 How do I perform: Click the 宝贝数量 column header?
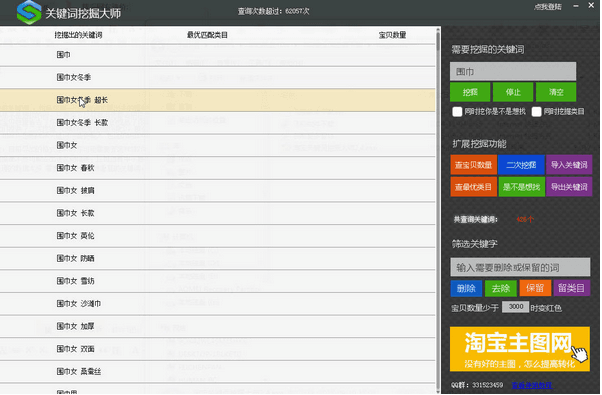pyautogui.click(x=392, y=35)
